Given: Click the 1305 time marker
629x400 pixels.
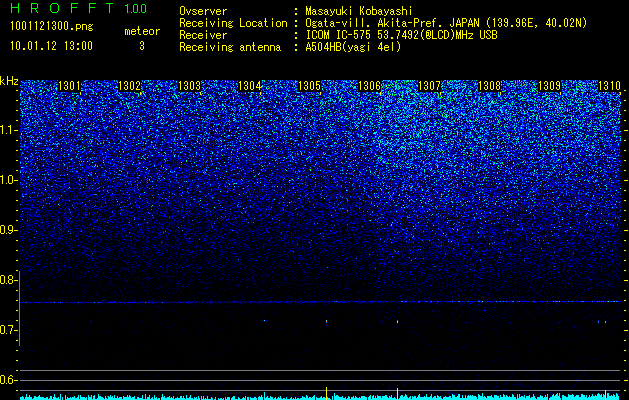Looking at the screenshot, I should 310,86.
